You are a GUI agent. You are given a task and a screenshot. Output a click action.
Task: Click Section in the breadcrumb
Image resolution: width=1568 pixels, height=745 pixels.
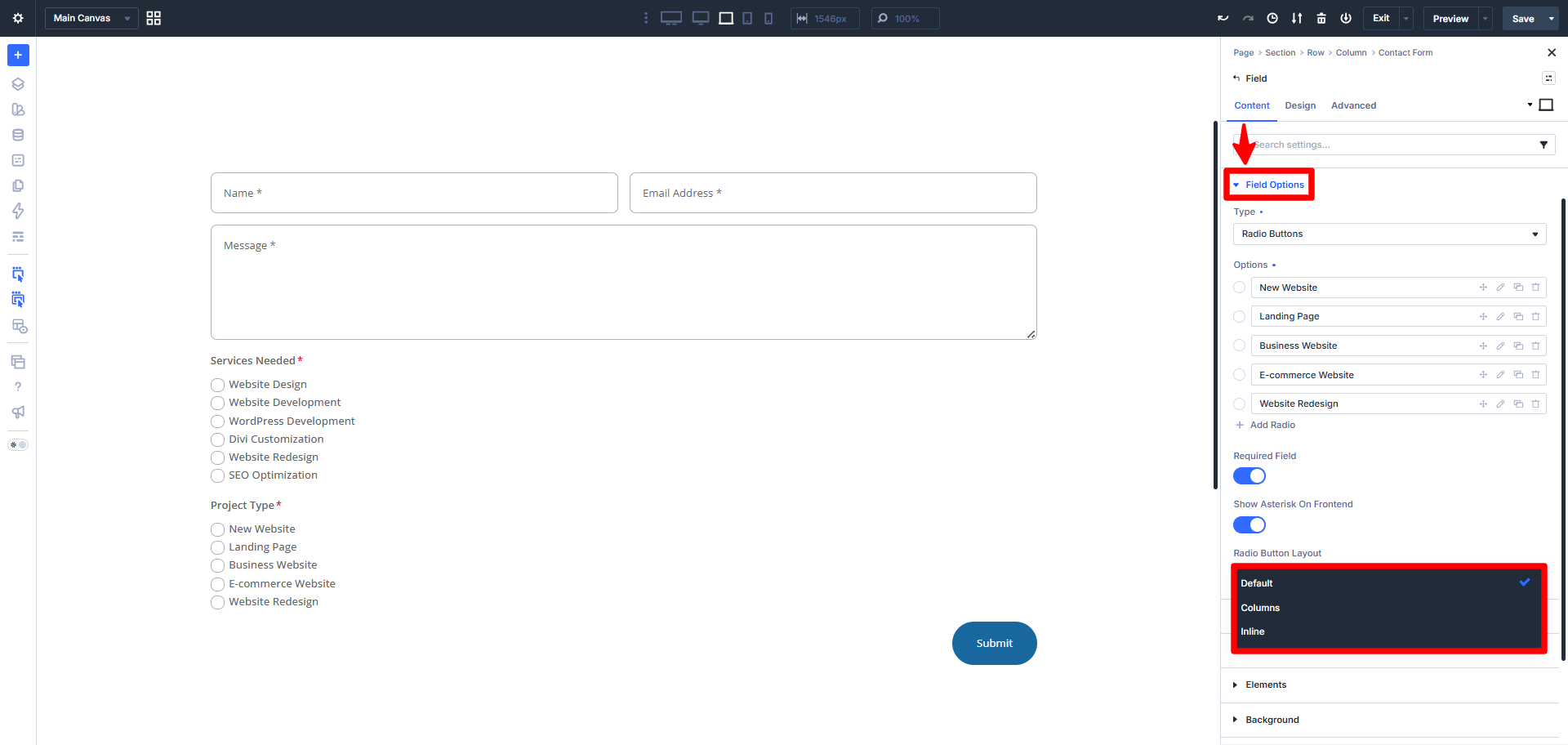[x=1280, y=52]
